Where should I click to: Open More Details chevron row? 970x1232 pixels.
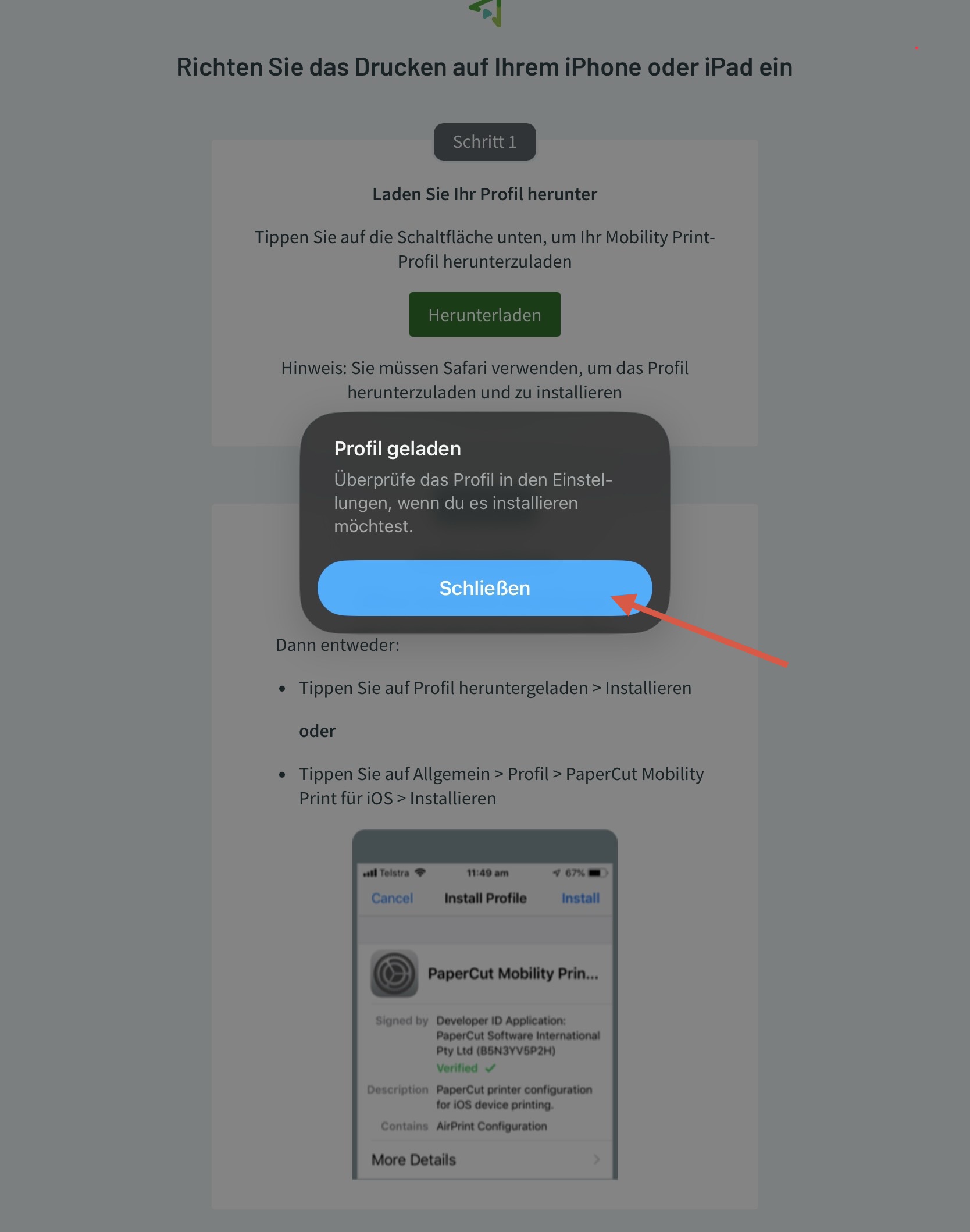pos(485,1159)
